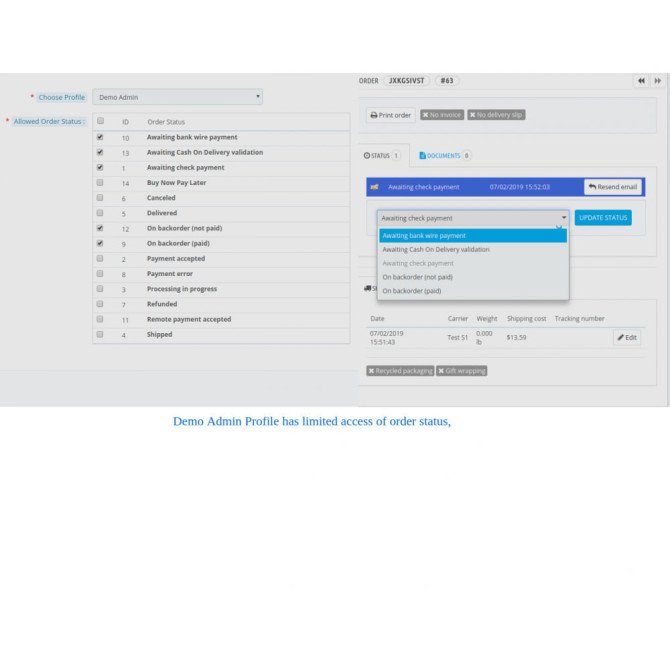Click the Choose Profile label
Image resolution: width=670 pixels, height=670 pixels.
pos(62,97)
